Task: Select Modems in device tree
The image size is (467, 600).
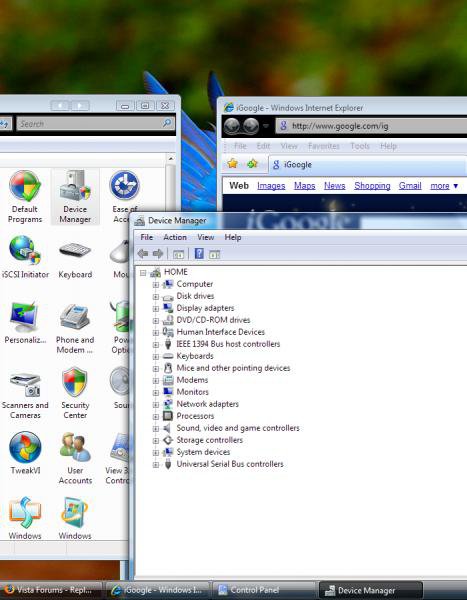Action: pyautogui.click(x=192, y=380)
